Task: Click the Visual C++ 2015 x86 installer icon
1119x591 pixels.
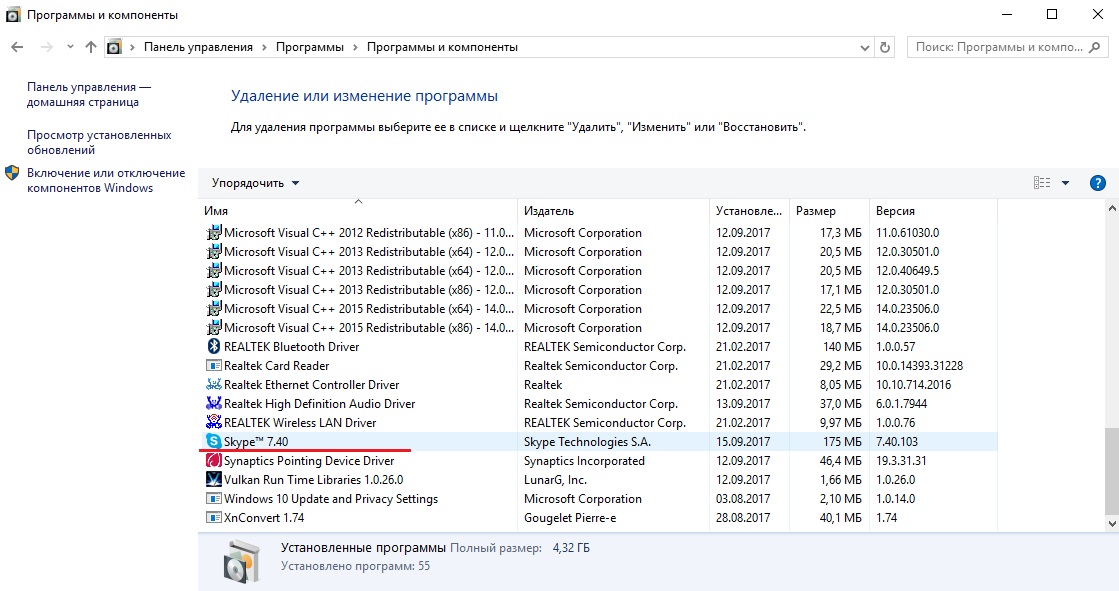Action: point(213,328)
